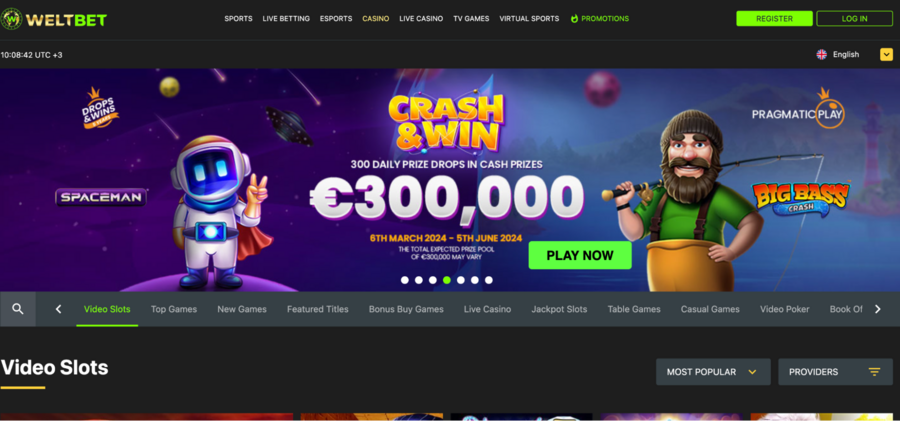
Task: Click the search magnifier icon
Action: coord(18,309)
